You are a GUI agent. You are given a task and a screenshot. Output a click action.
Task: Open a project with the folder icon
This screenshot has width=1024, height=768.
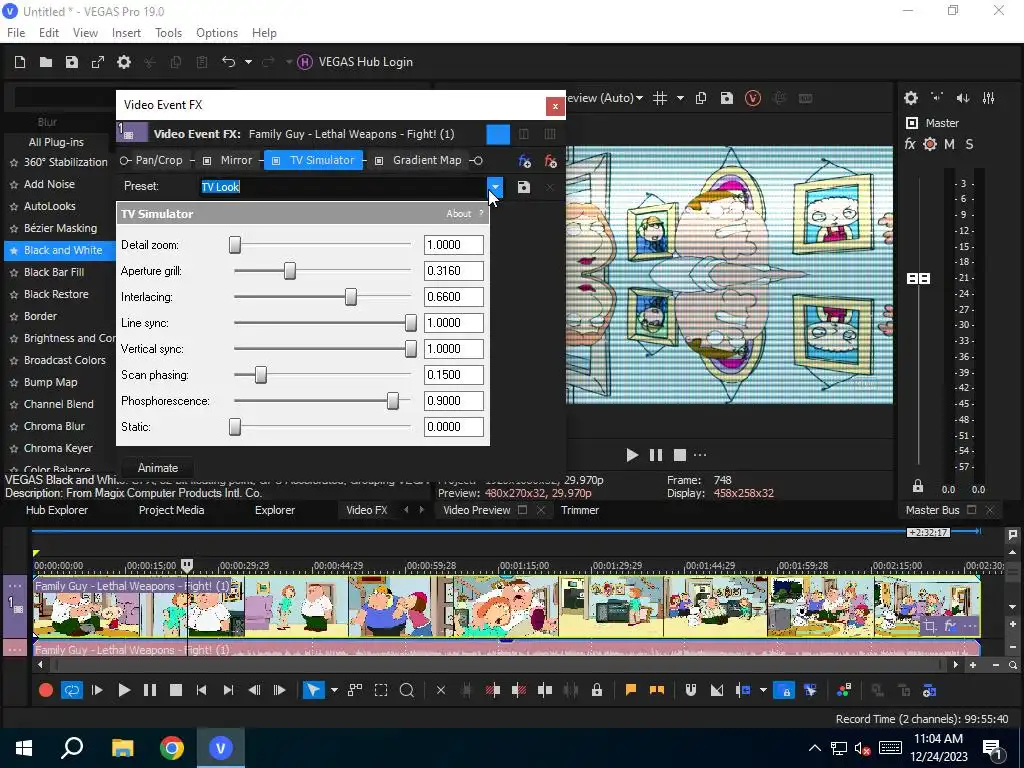point(46,62)
